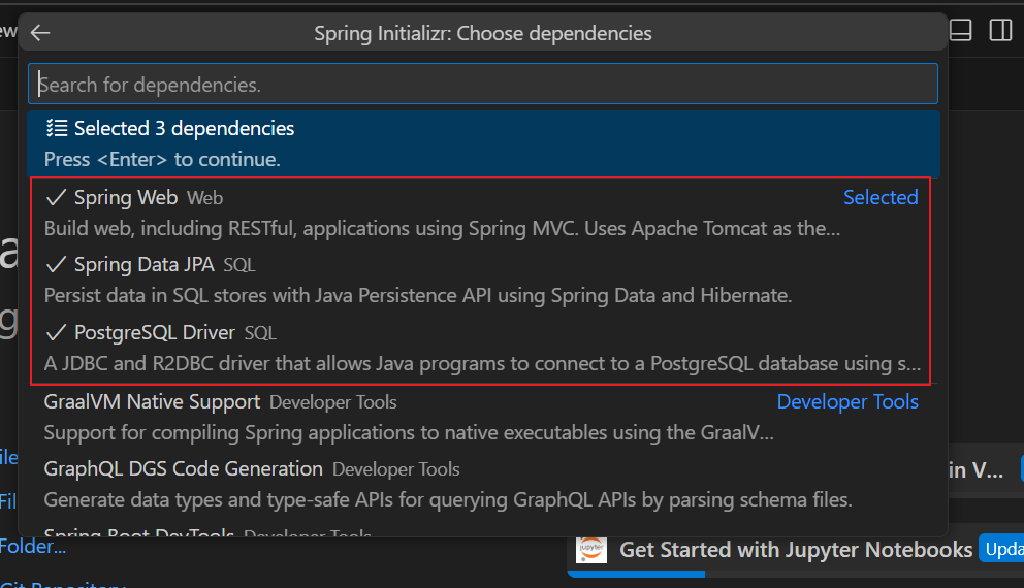Click the Jupyter logo in the notification
The image size is (1024, 588).
click(x=592, y=549)
